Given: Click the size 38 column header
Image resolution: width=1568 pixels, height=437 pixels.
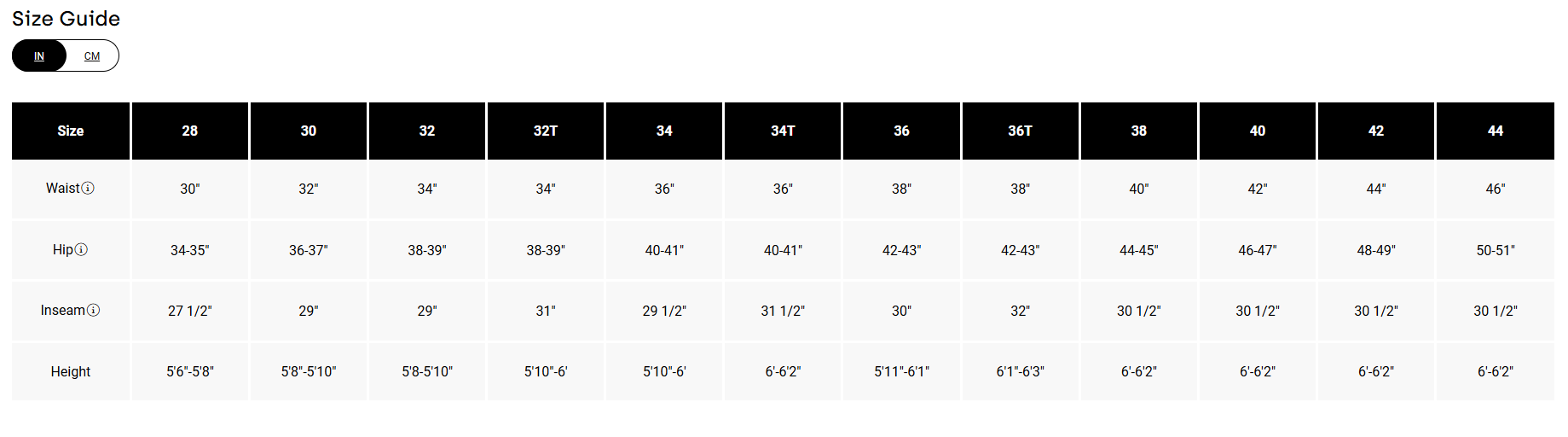Looking at the screenshot, I should click(x=1139, y=131).
